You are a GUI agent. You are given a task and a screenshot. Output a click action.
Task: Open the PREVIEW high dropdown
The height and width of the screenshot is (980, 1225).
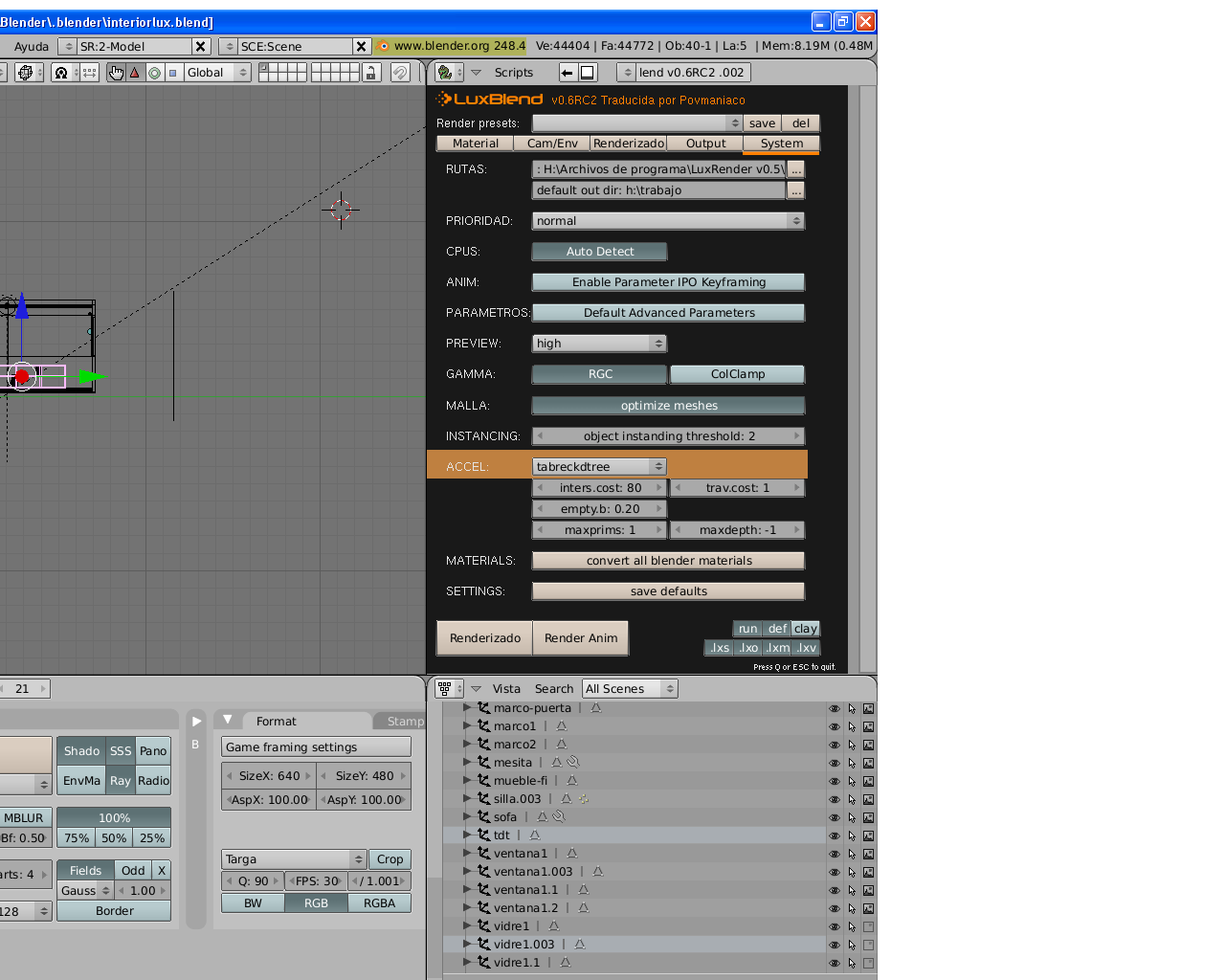coord(600,344)
